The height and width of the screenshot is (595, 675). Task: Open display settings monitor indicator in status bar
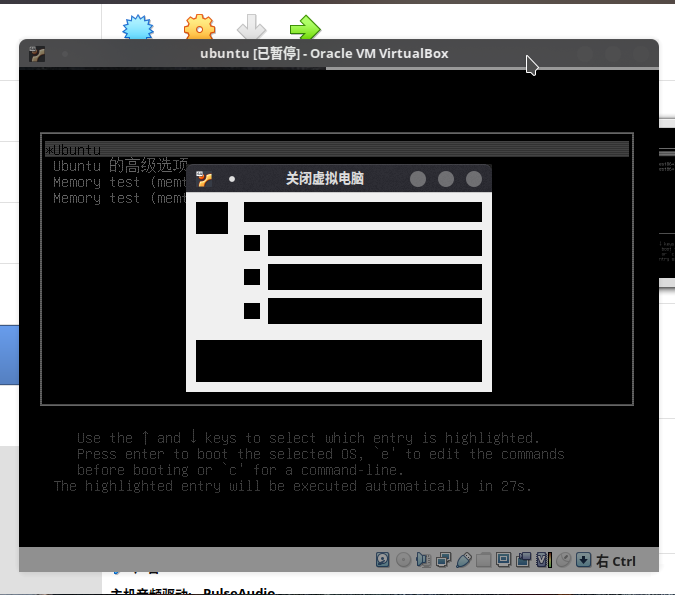coord(503,560)
